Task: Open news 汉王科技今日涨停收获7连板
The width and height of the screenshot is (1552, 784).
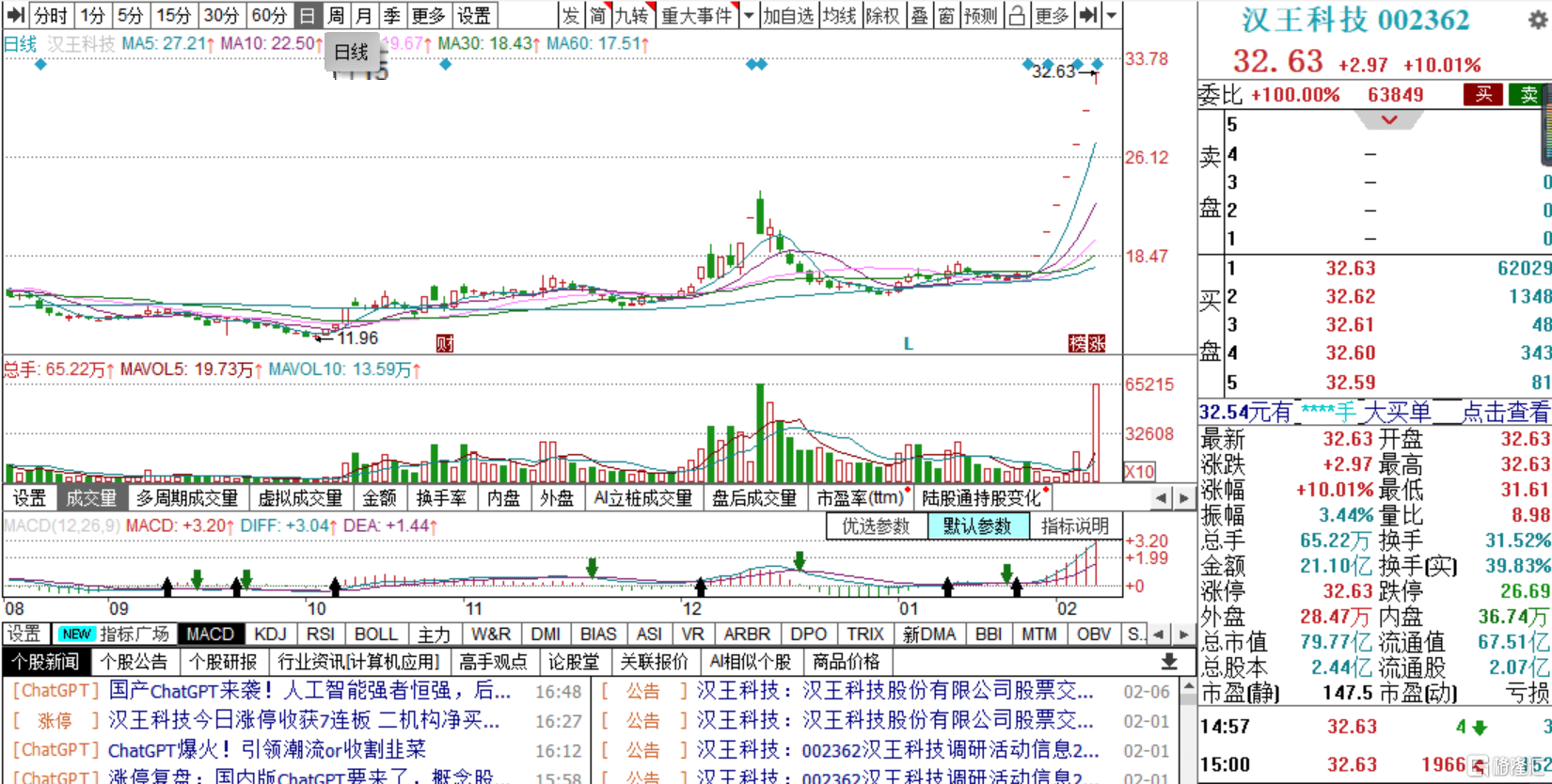Action: tap(304, 720)
